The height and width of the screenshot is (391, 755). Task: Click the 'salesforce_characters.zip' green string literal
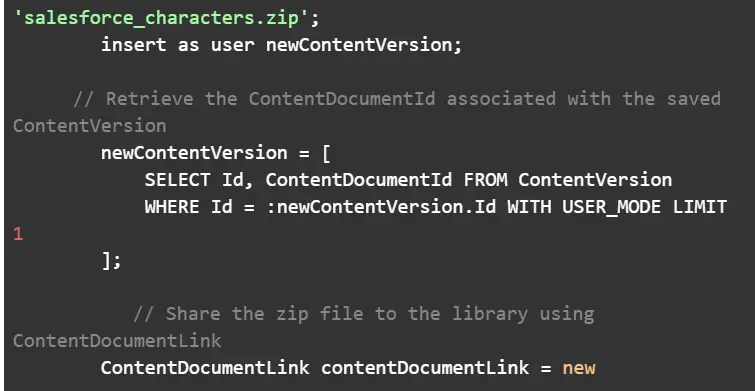coord(161,18)
